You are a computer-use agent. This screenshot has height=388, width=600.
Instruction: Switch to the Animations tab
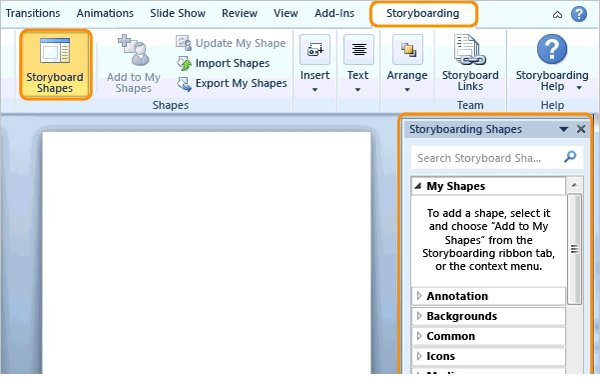coord(105,13)
